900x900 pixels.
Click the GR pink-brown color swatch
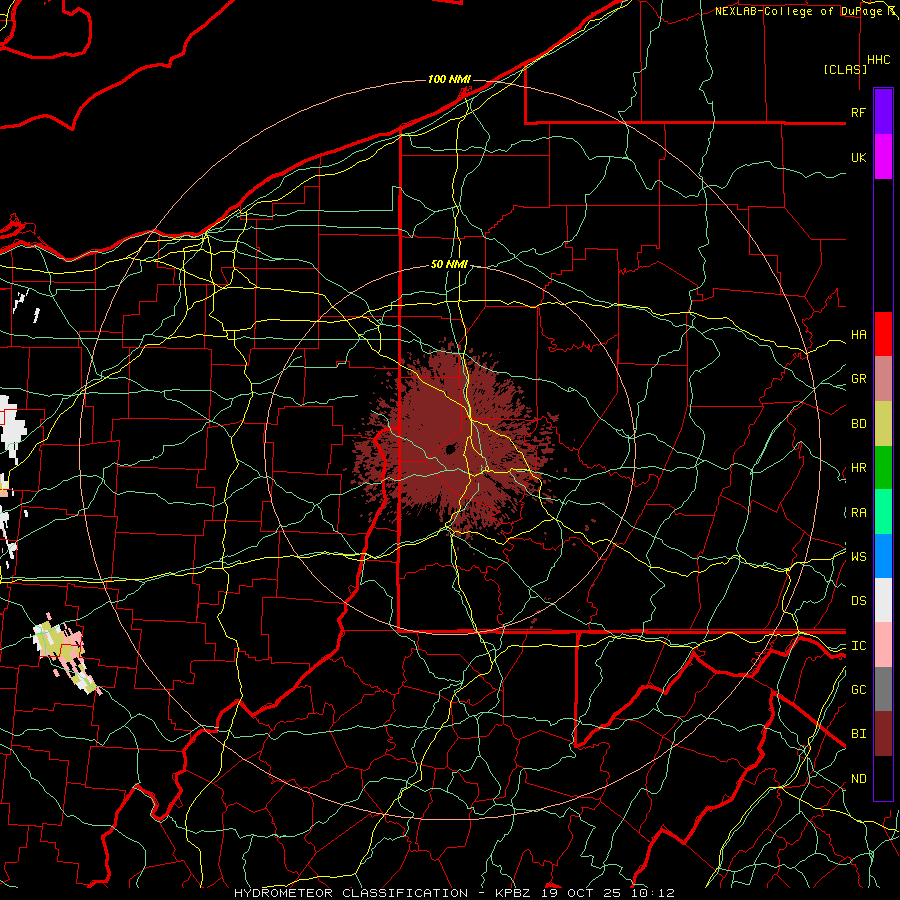pyautogui.click(x=883, y=379)
